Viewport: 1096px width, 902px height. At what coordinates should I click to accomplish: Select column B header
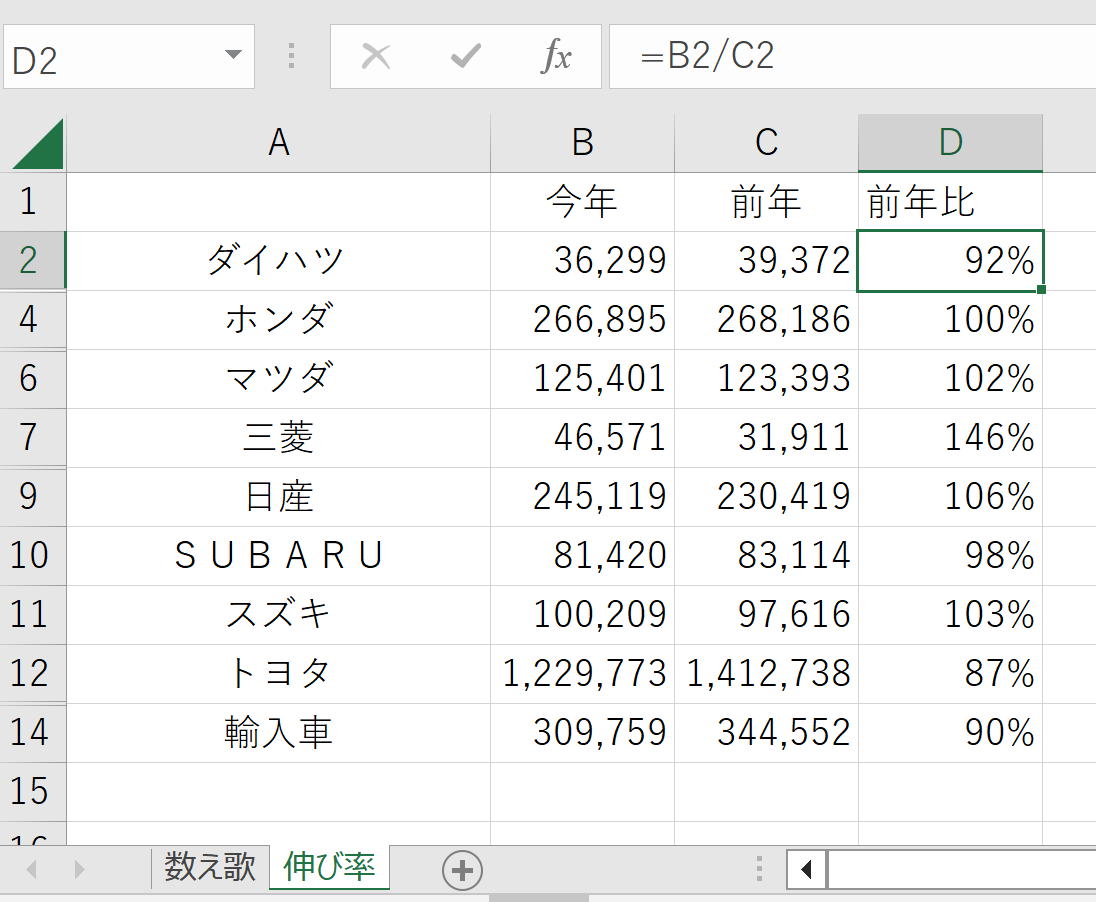[x=582, y=143]
